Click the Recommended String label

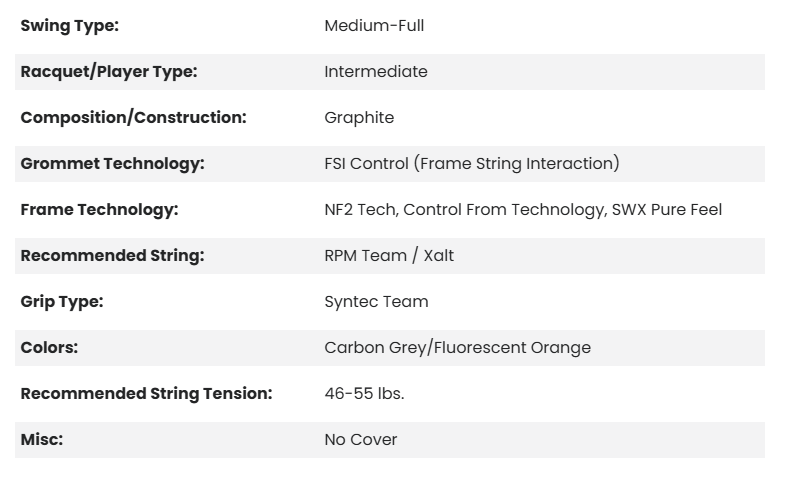click(112, 256)
